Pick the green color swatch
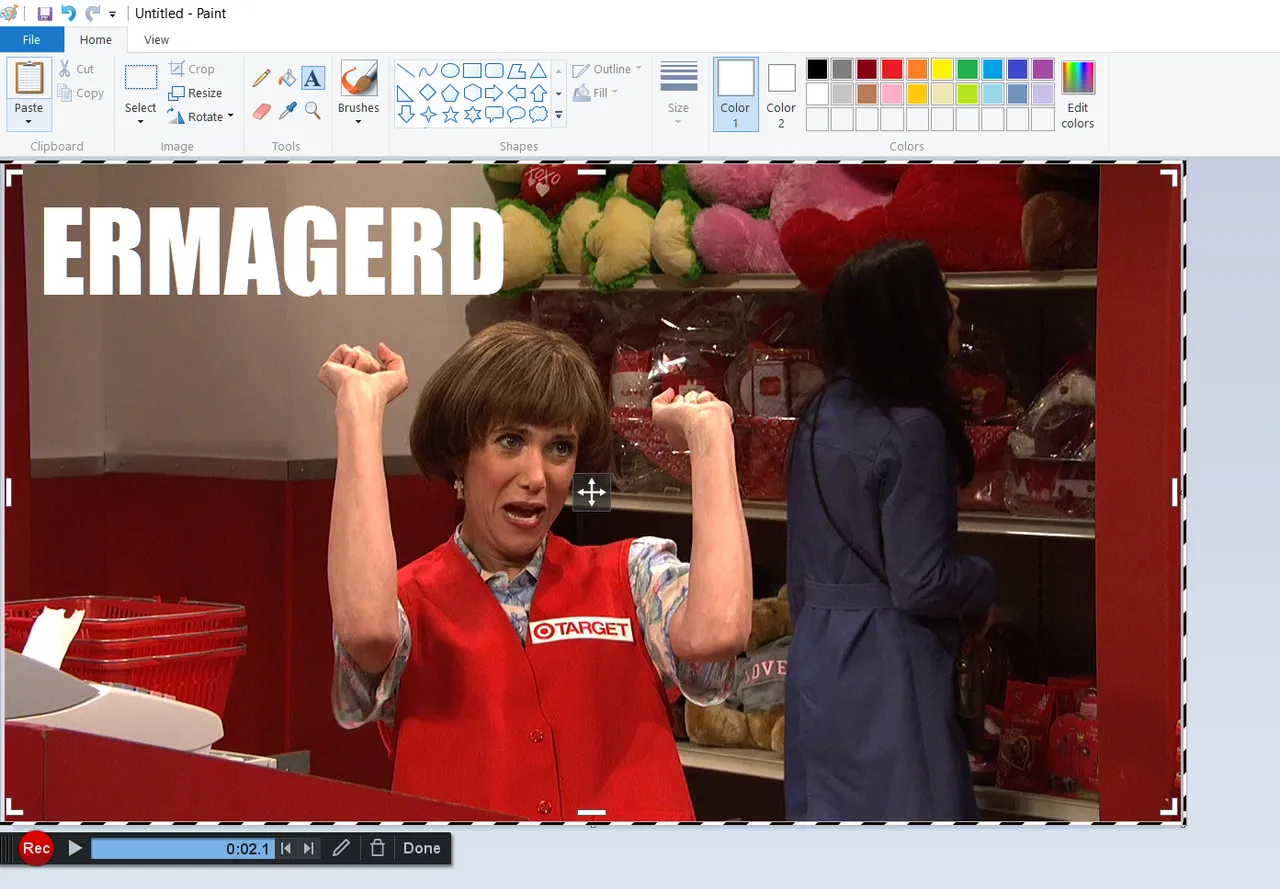Image resolution: width=1280 pixels, height=889 pixels. 967,69
